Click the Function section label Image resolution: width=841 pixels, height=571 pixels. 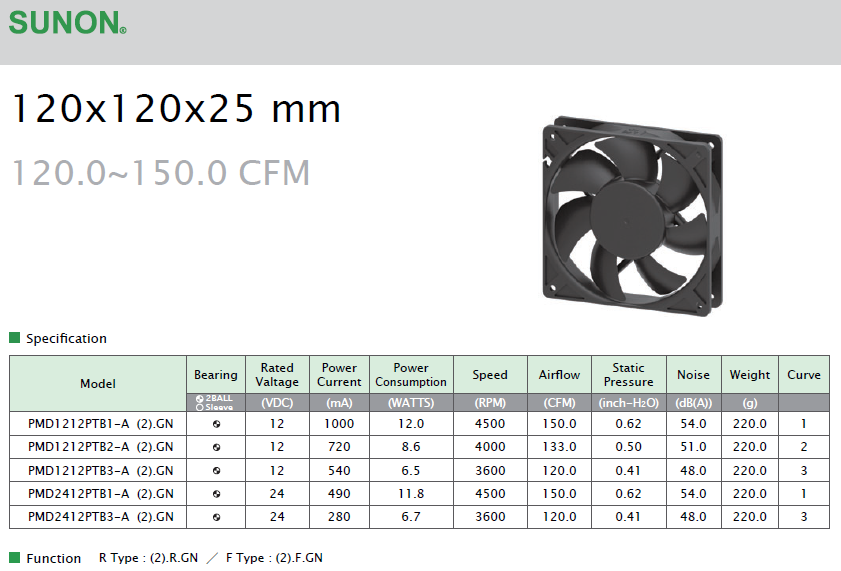(x=54, y=558)
